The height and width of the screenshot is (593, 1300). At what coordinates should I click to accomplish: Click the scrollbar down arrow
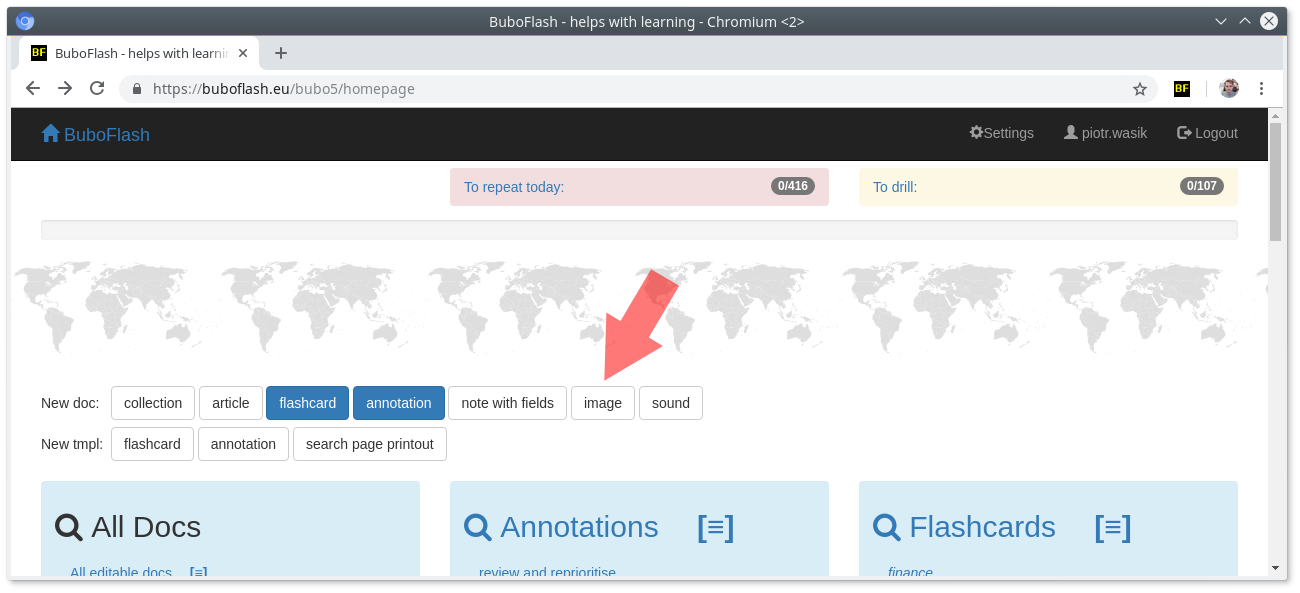click(1275, 567)
